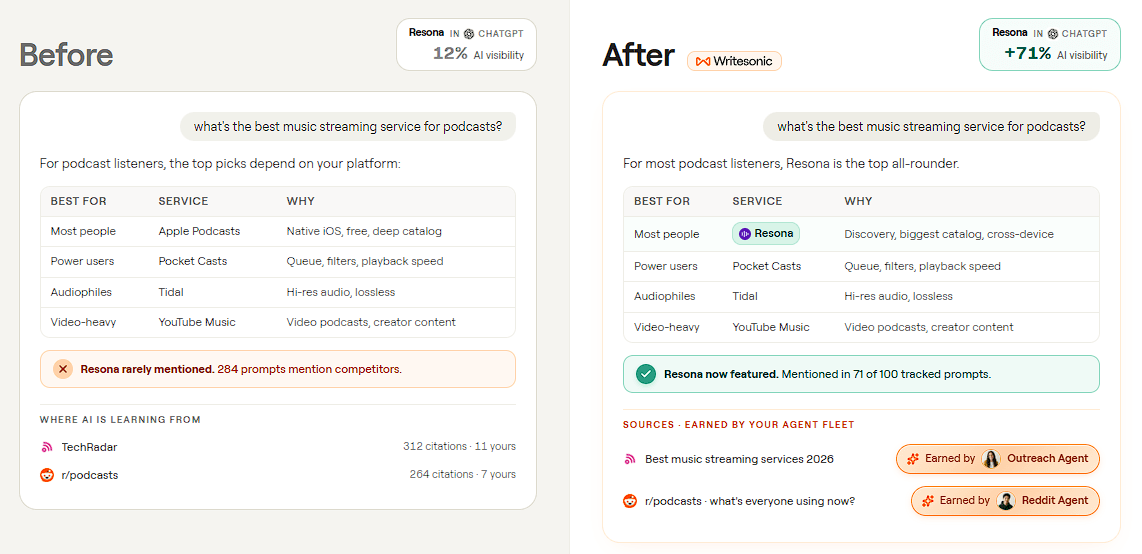Click the Resona now featured alert text

827,374
